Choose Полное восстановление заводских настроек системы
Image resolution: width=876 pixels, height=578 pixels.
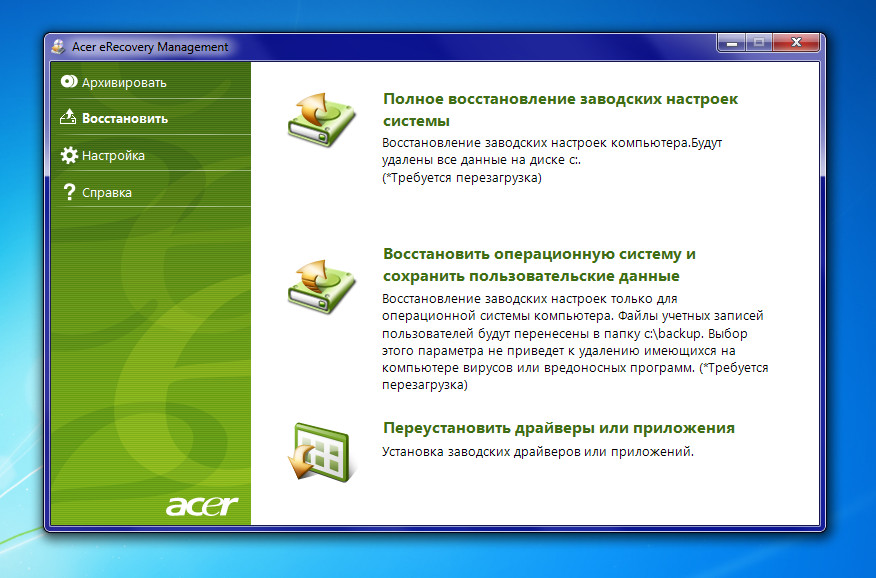coord(560,109)
